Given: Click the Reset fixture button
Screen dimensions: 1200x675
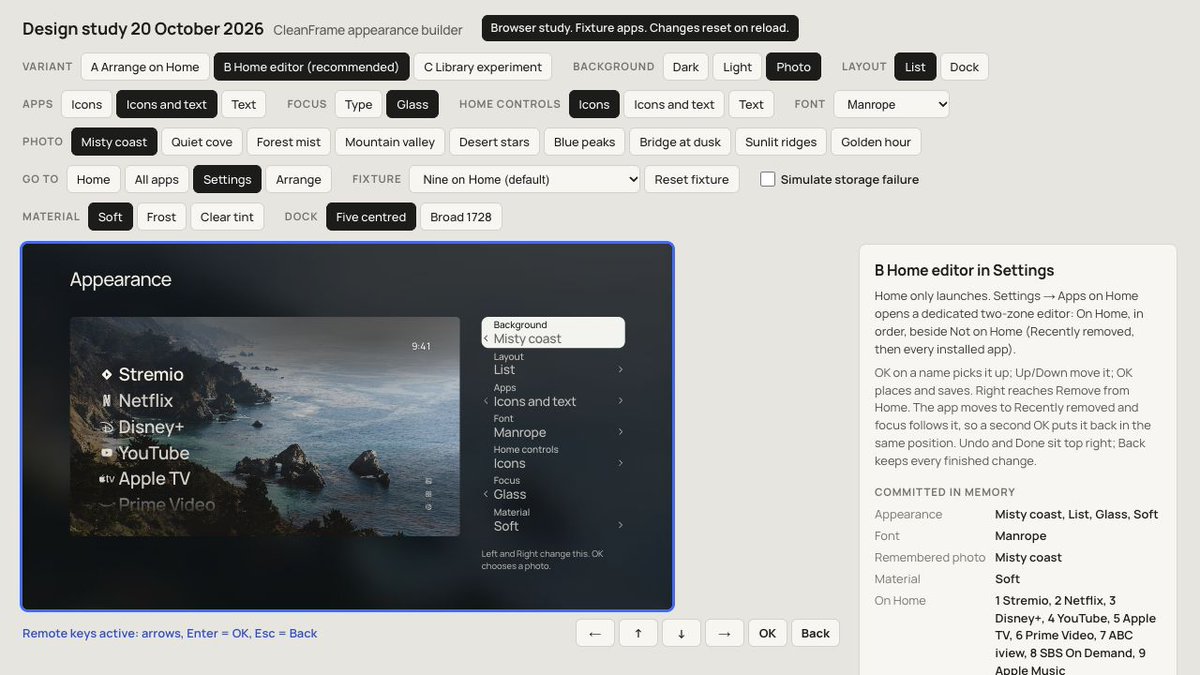Looking at the screenshot, I should coord(693,180).
